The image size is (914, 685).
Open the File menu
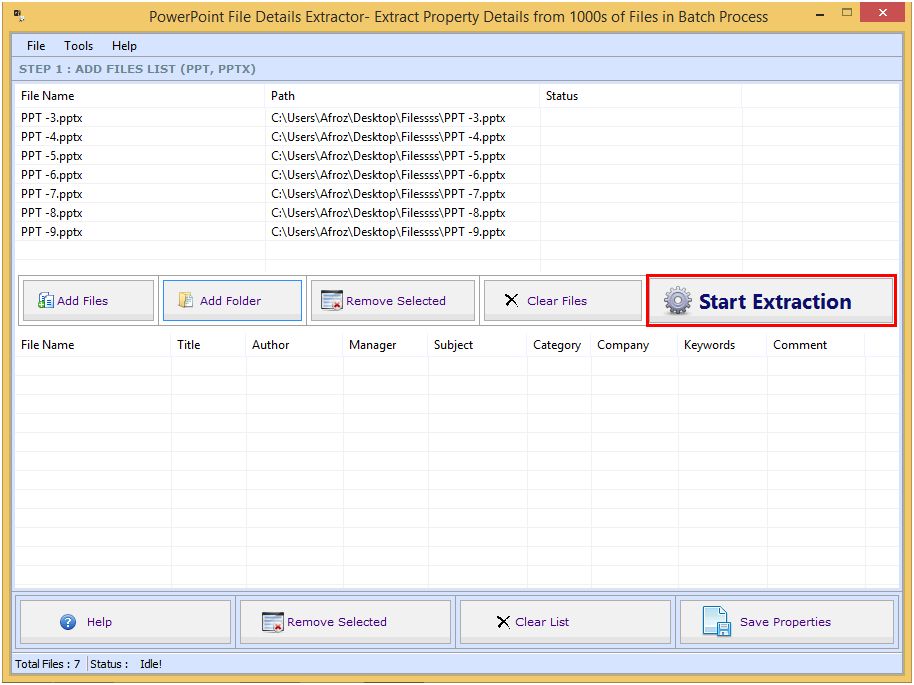[x=36, y=45]
